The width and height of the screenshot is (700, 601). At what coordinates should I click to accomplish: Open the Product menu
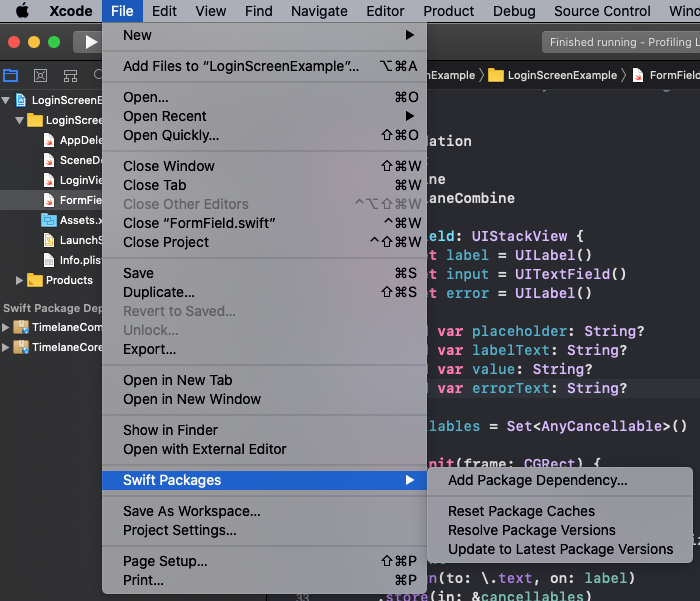[449, 11]
